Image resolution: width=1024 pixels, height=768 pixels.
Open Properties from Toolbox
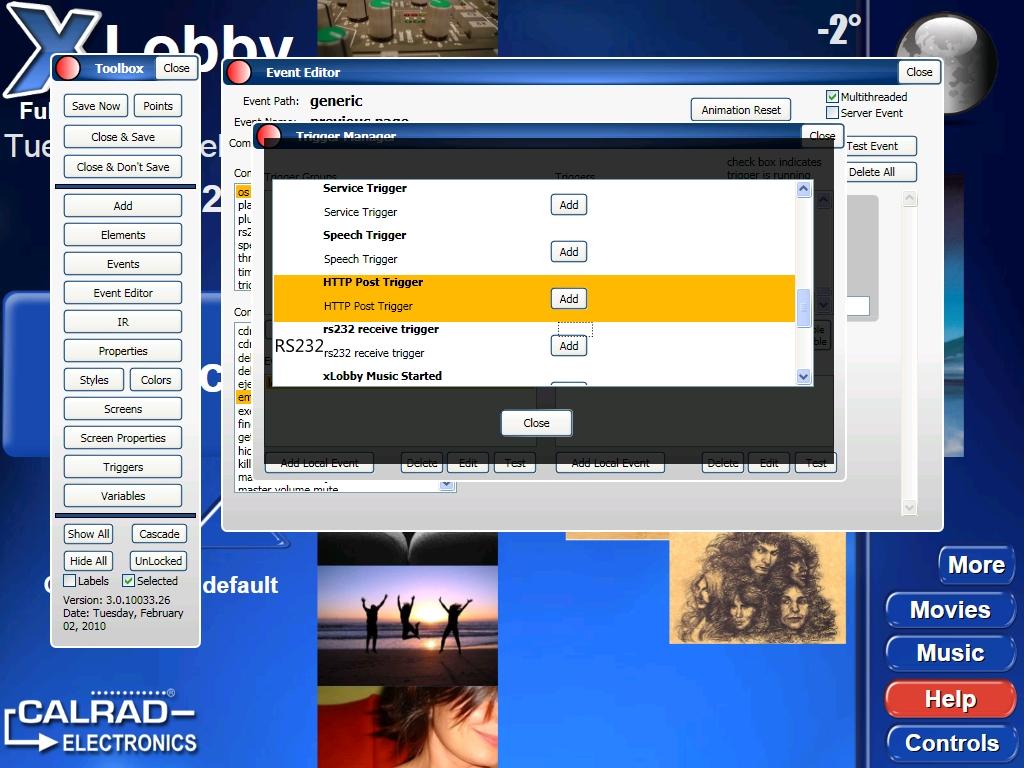click(123, 351)
